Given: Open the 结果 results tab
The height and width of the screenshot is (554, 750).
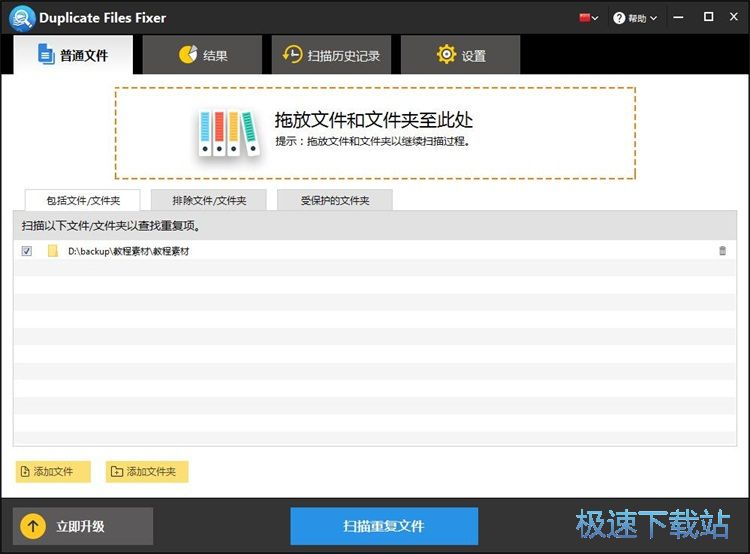Looking at the screenshot, I should (x=202, y=55).
